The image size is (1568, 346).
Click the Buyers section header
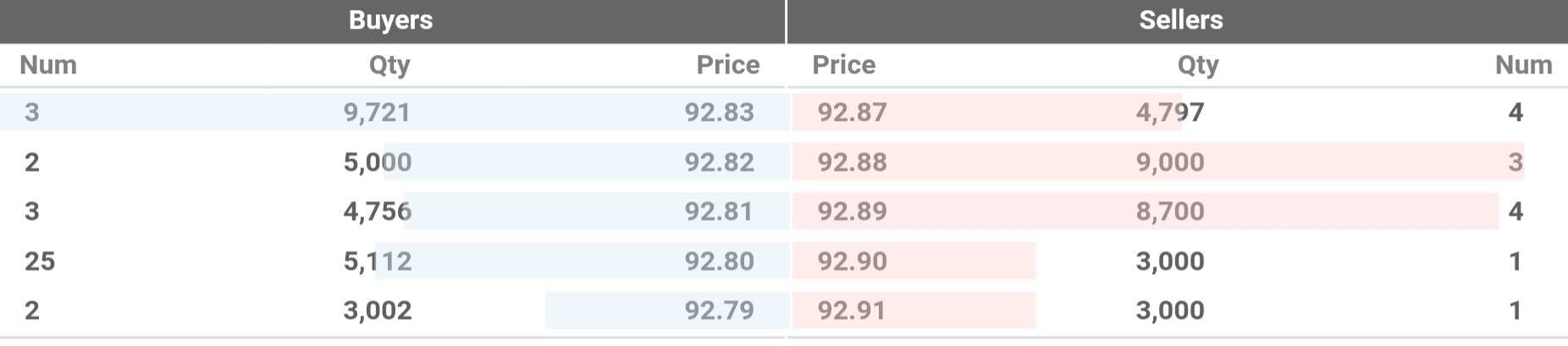(391, 20)
